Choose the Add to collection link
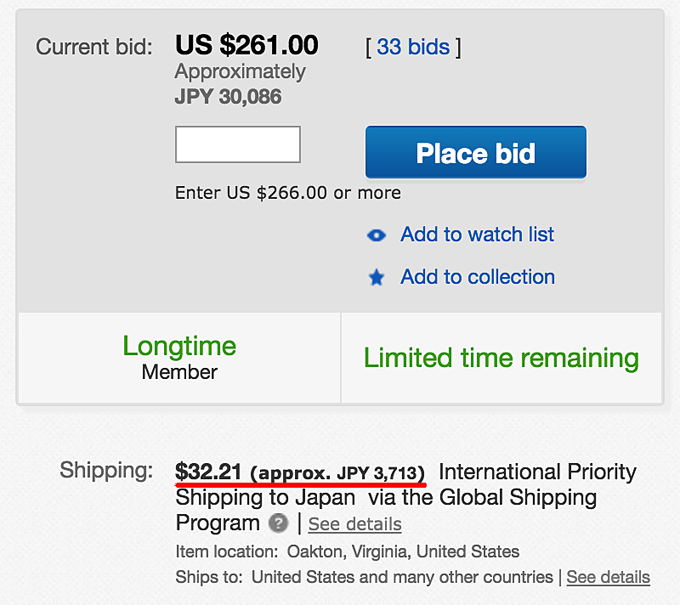The height and width of the screenshot is (605, 680). 477,277
